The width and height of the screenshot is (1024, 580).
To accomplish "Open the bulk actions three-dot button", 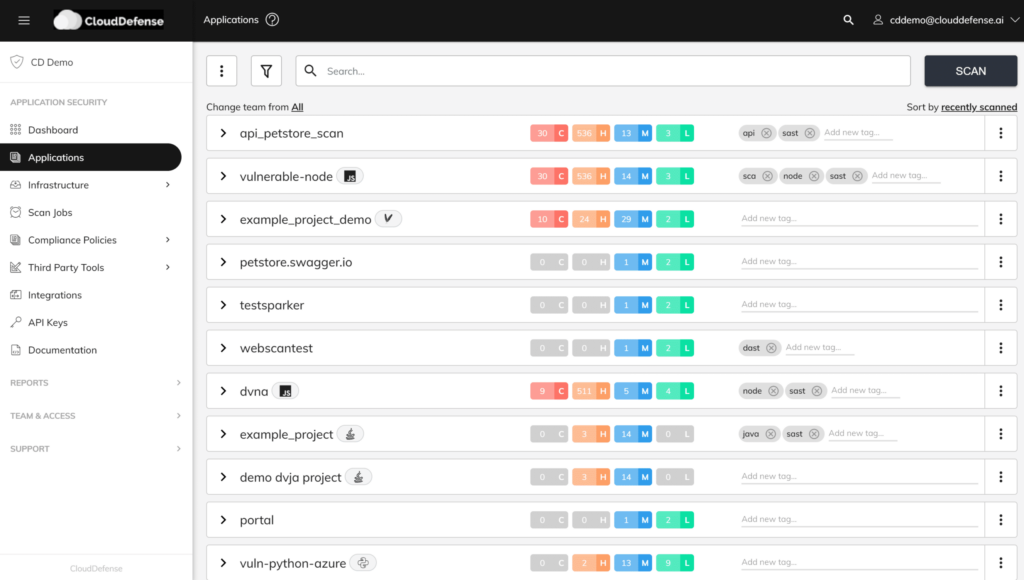I will pos(221,71).
